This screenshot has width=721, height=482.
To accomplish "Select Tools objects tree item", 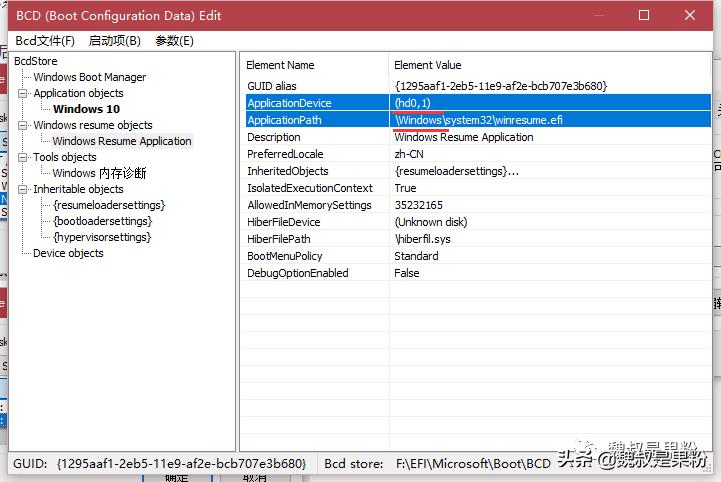I will click(x=65, y=157).
